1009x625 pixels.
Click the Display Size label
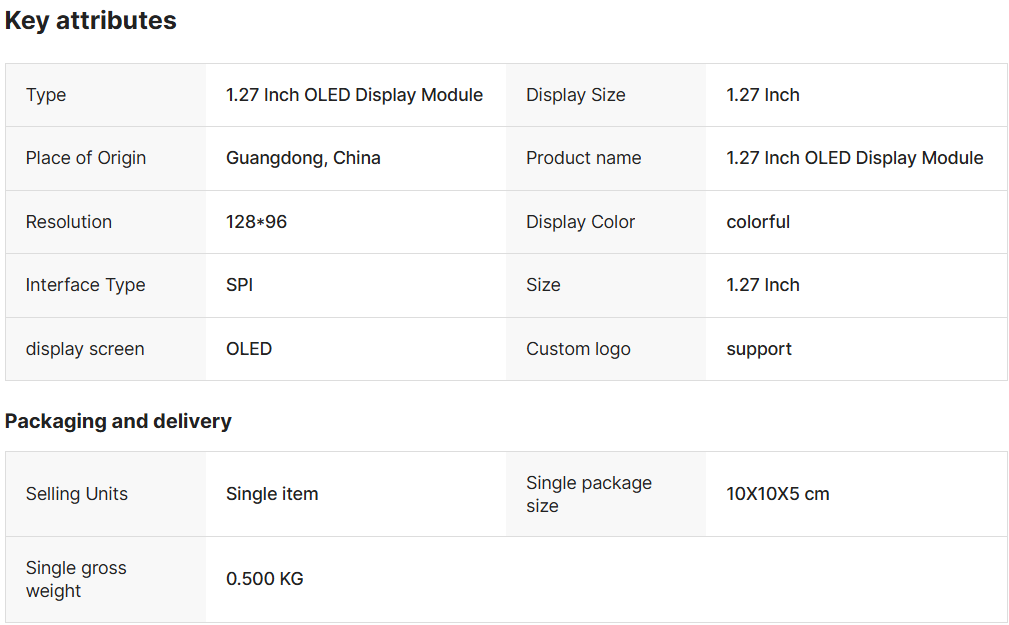576,95
